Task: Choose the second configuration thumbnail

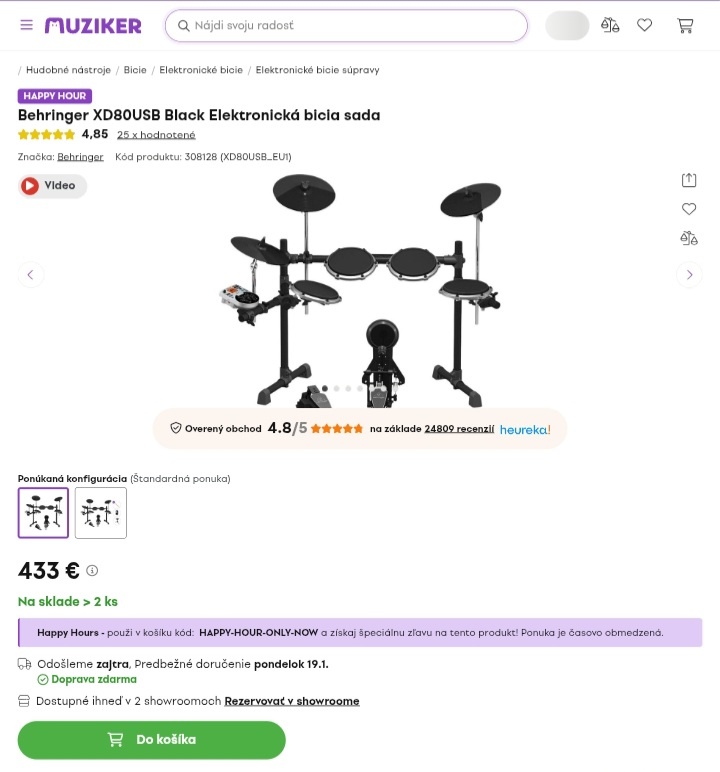Action: click(101, 513)
